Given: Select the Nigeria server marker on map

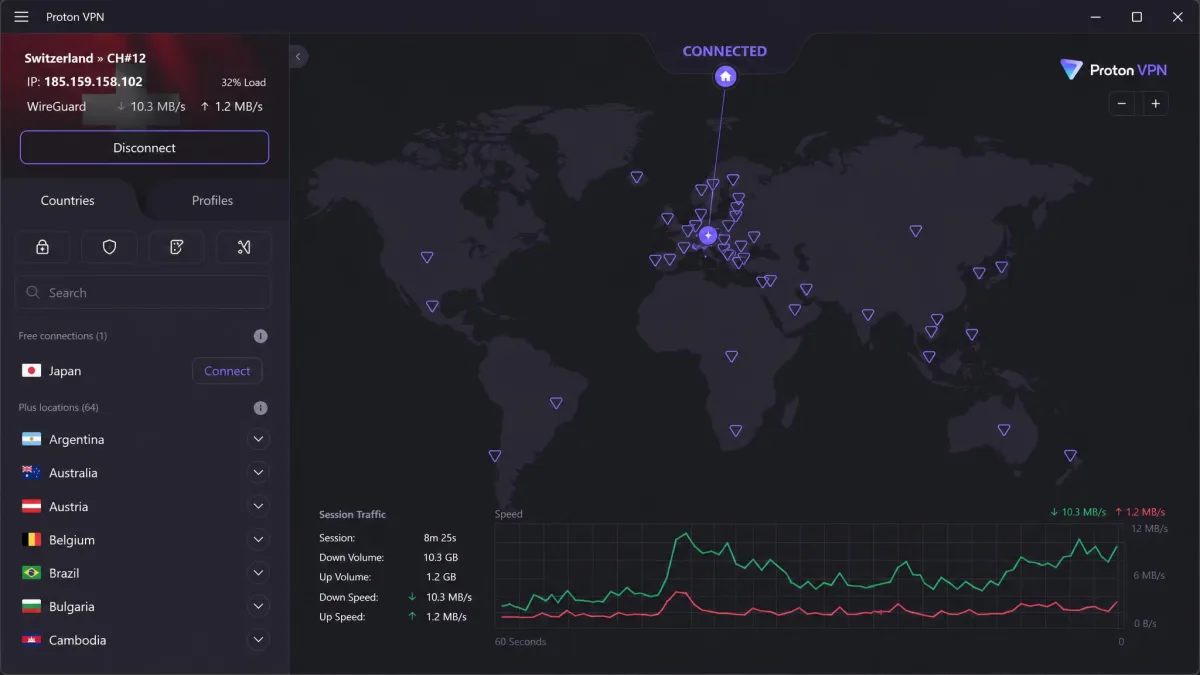Looking at the screenshot, I should pos(731,356).
